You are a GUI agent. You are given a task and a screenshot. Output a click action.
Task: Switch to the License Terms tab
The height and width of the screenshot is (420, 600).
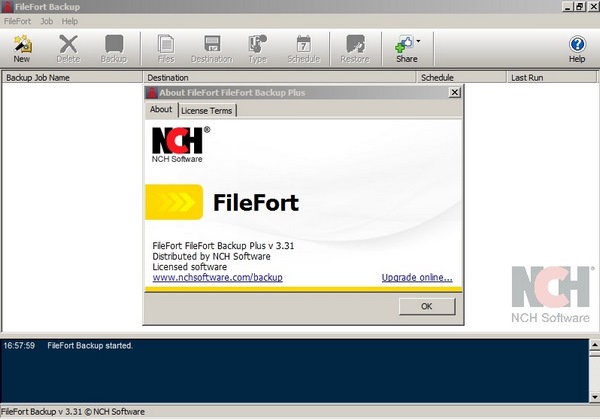pyautogui.click(x=207, y=111)
